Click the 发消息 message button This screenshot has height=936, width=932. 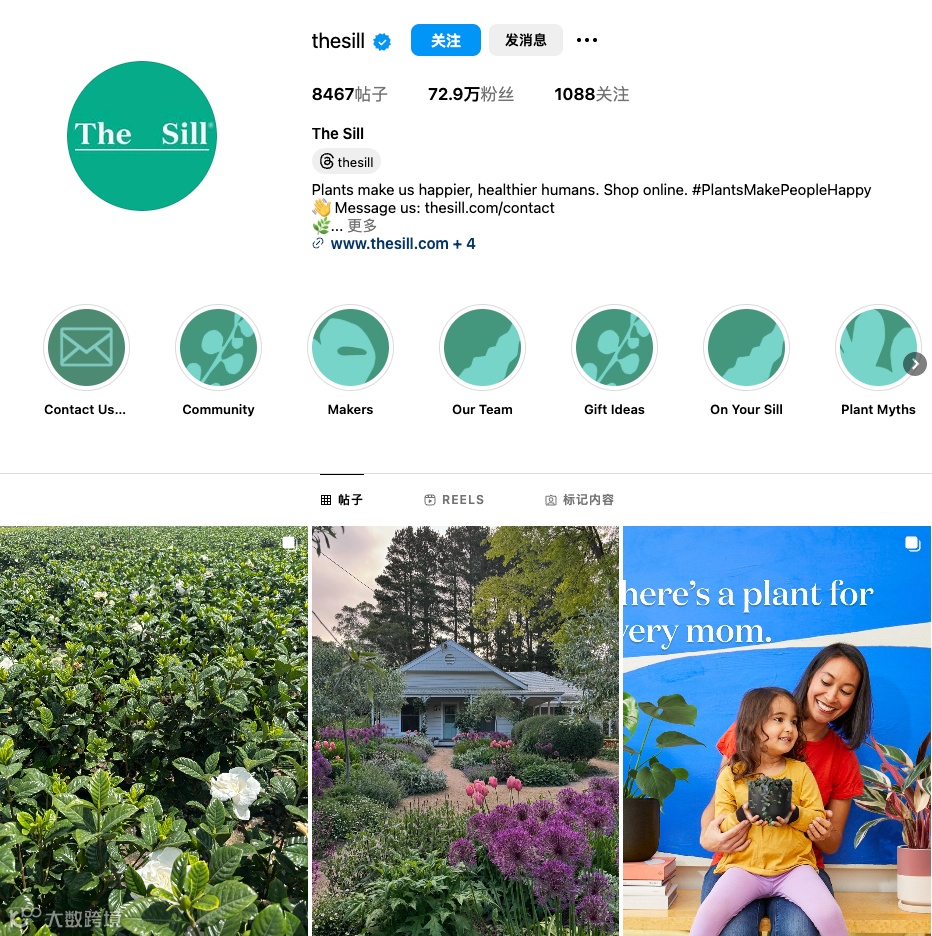tap(526, 40)
